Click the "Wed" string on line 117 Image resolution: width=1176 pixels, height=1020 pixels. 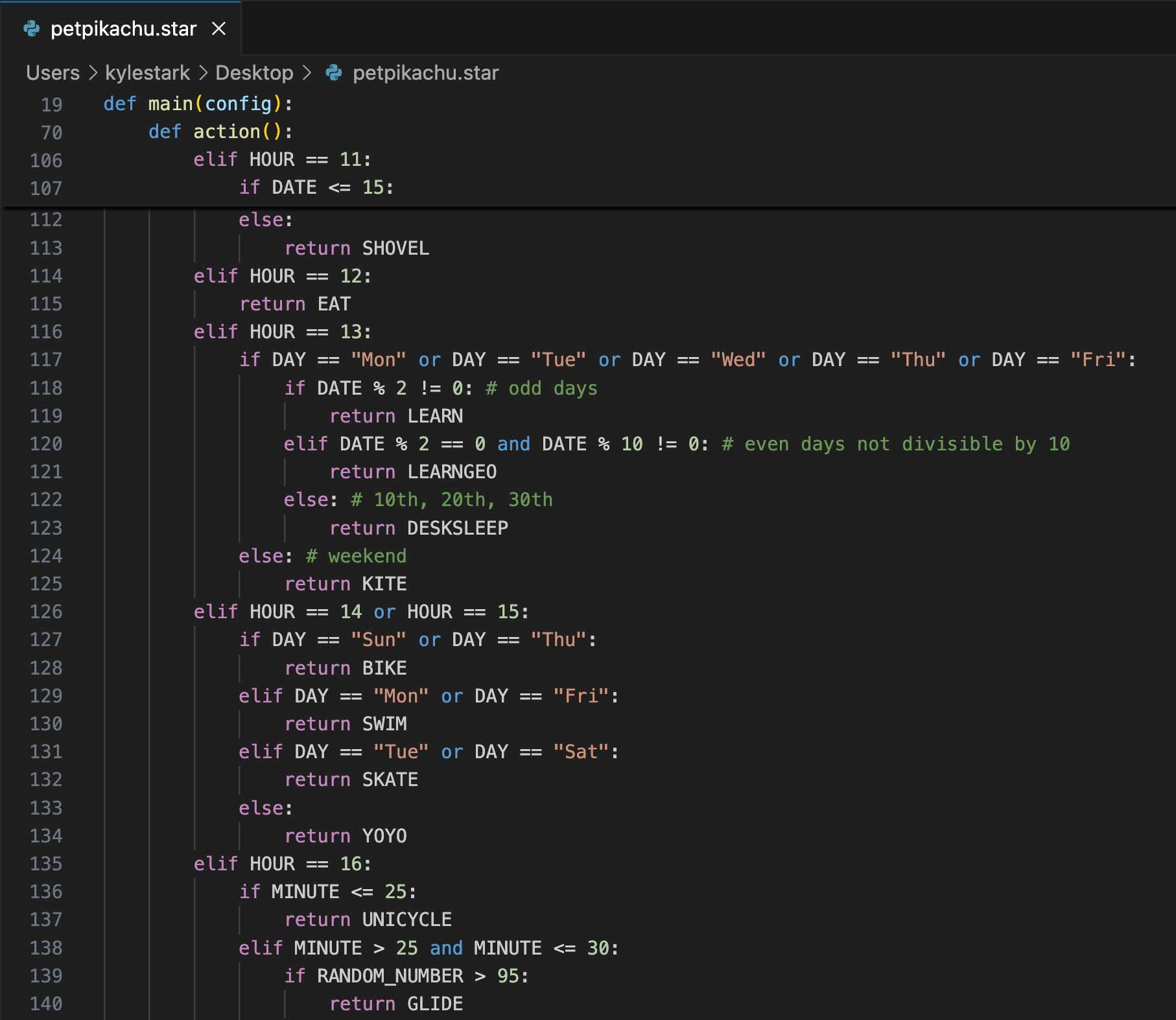(x=738, y=360)
